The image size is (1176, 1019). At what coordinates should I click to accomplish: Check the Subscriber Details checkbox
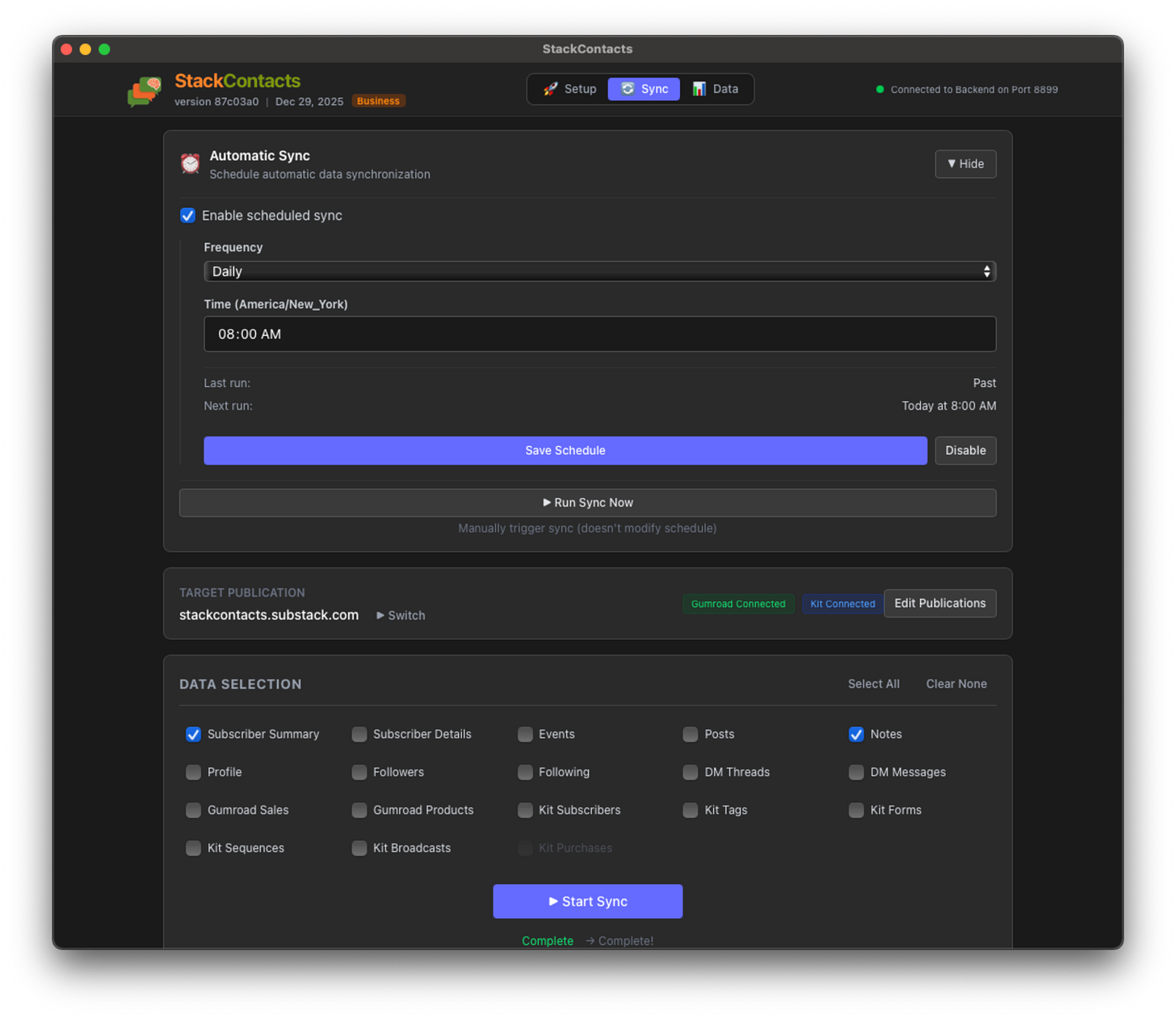click(x=359, y=735)
